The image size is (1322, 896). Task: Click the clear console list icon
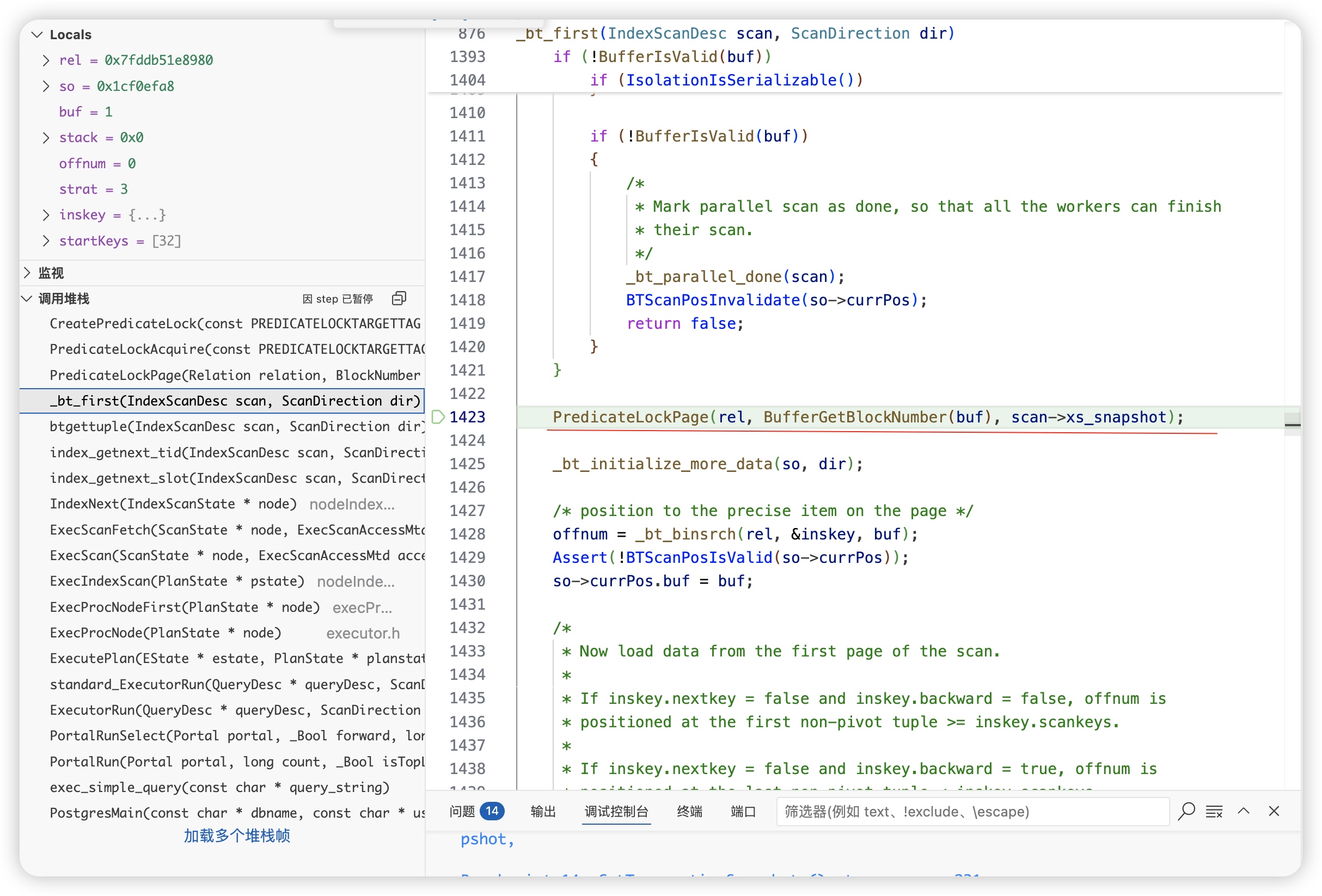1214,811
